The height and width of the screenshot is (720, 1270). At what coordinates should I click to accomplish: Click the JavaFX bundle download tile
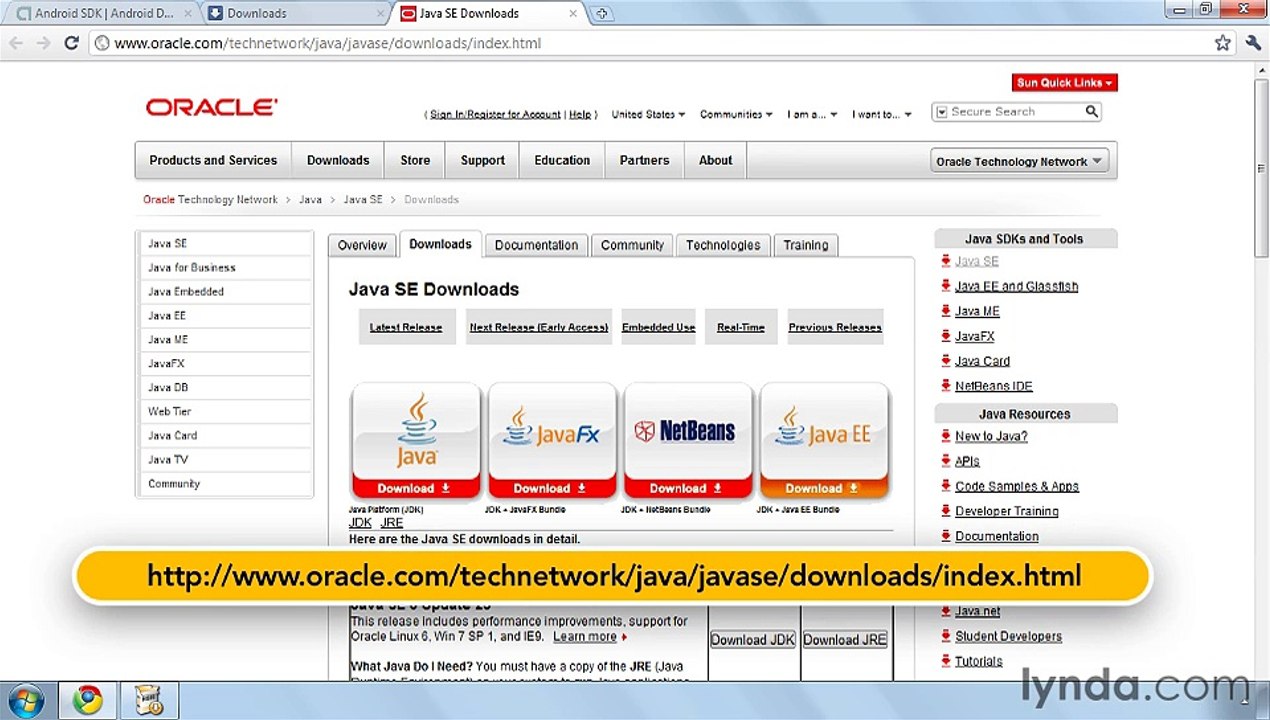coord(551,441)
